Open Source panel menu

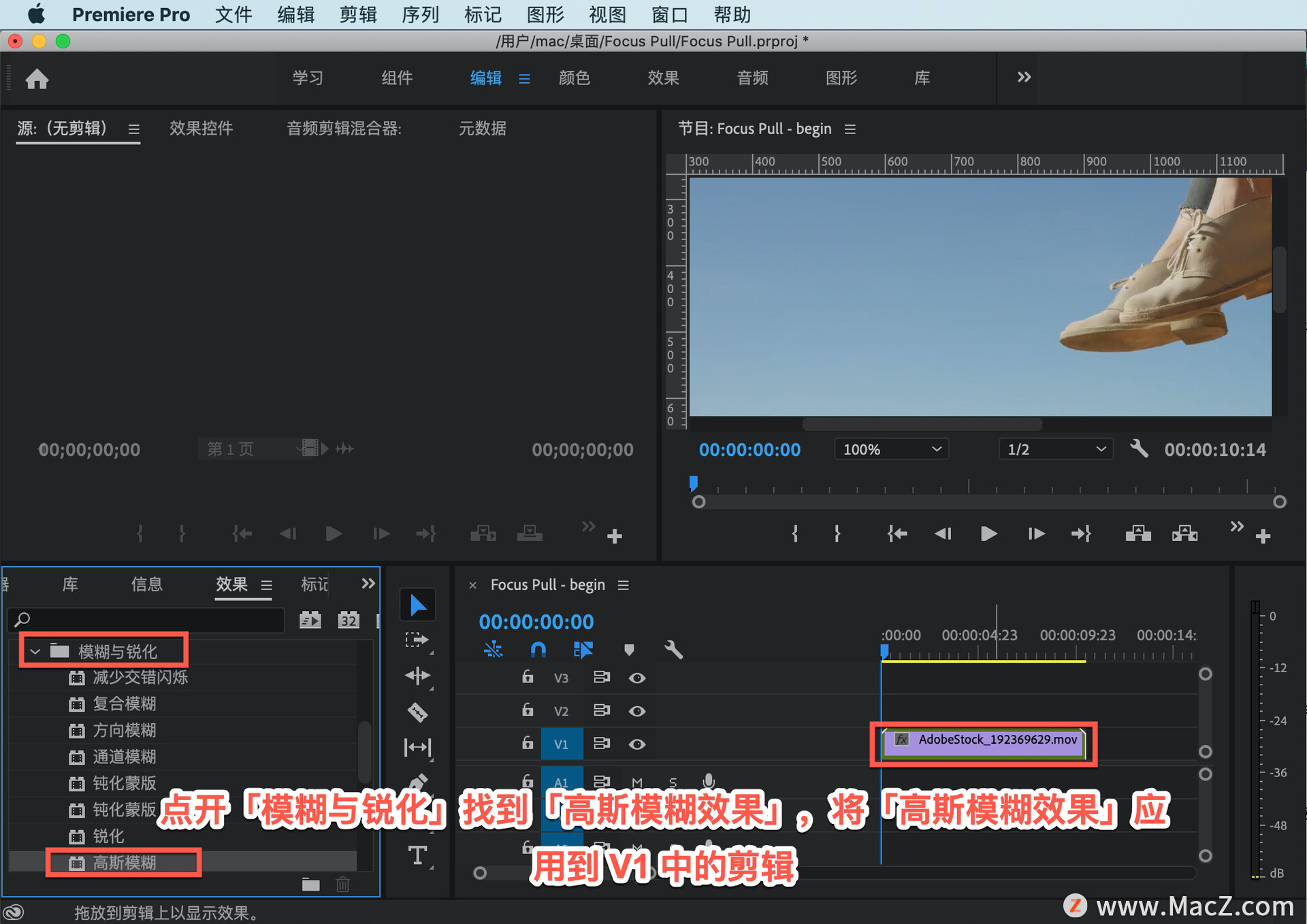[x=133, y=129]
